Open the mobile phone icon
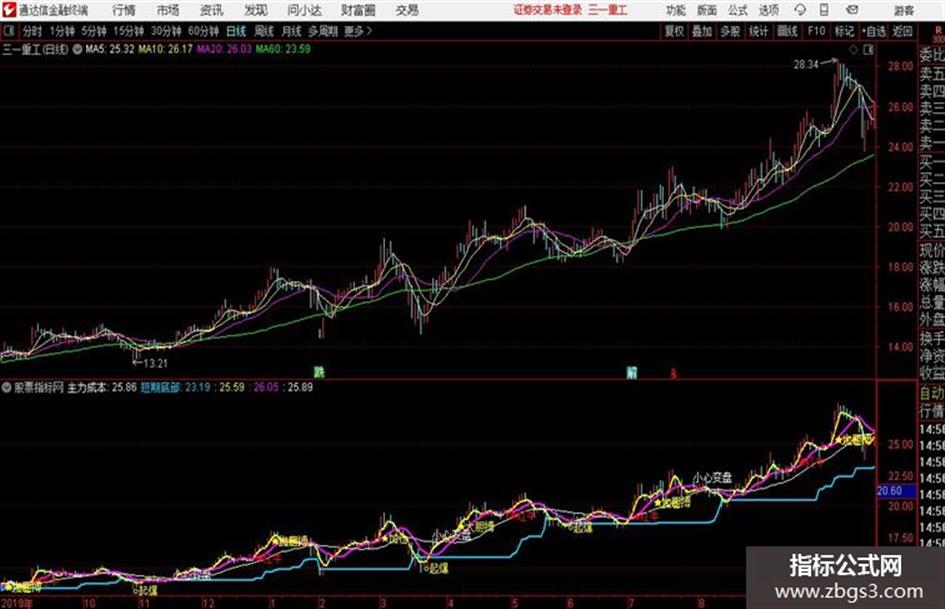This screenshot has height=609, width=945. 824,10
